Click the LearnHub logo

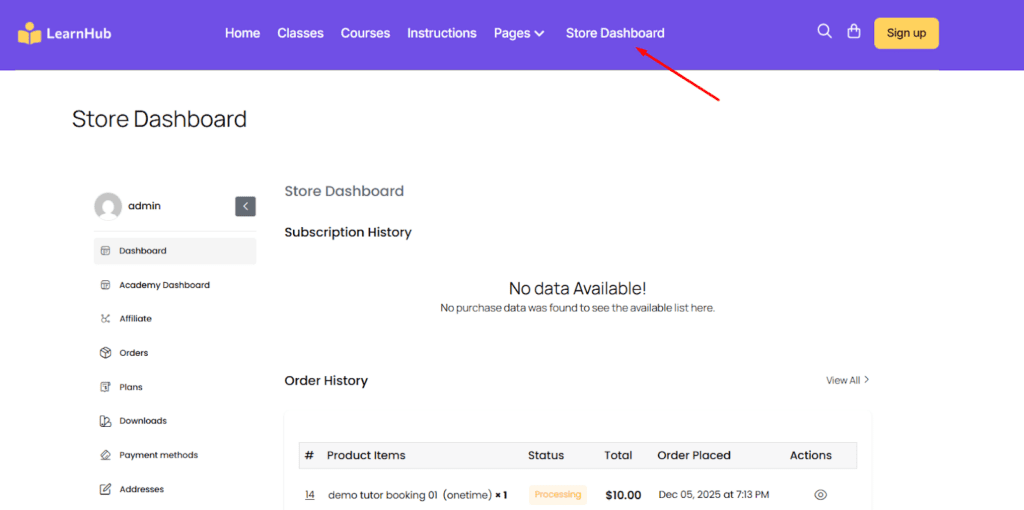pyautogui.click(x=64, y=33)
